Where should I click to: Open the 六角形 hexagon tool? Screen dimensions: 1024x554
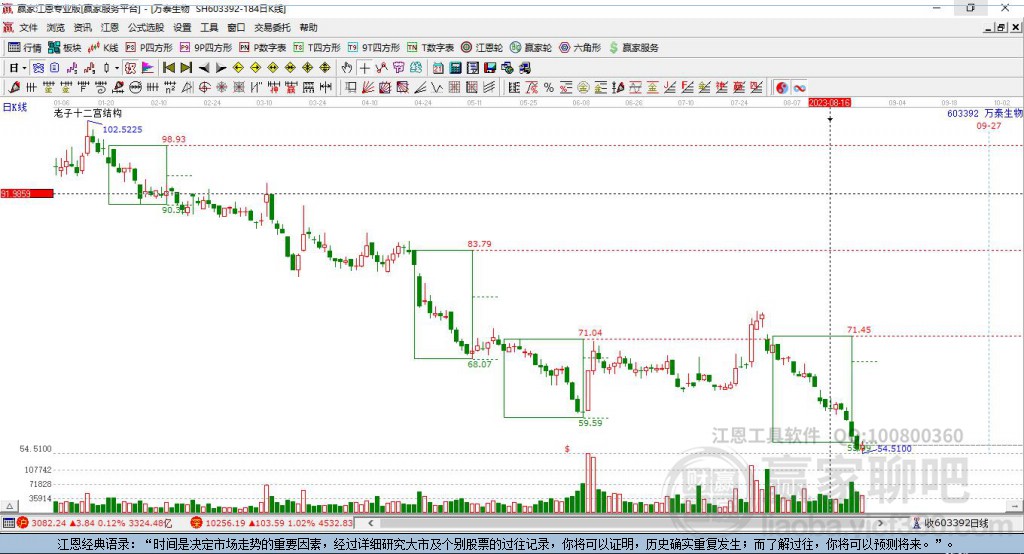tap(580, 48)
